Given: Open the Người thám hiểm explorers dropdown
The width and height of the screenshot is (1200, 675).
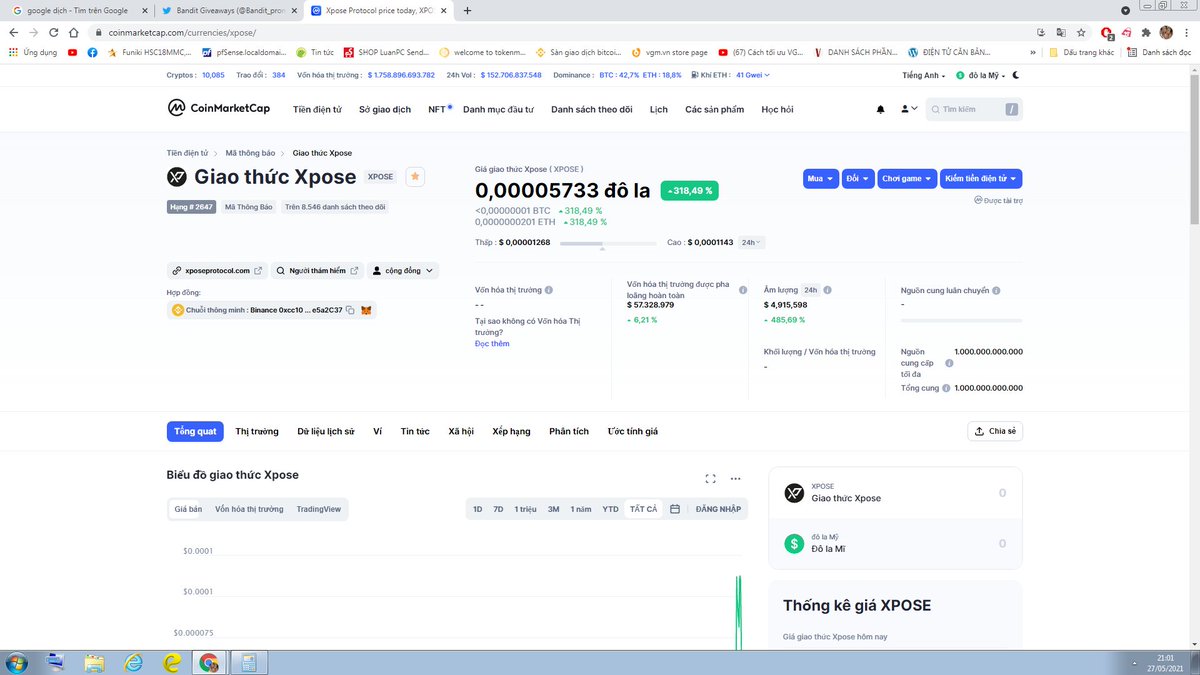Looking at the screenshot, I should (317, 270).
